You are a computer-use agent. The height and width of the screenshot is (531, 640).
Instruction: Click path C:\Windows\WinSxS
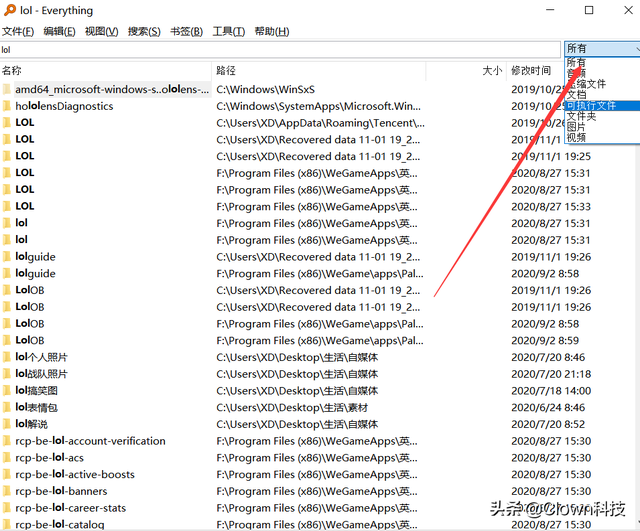(x=266, y=89)
